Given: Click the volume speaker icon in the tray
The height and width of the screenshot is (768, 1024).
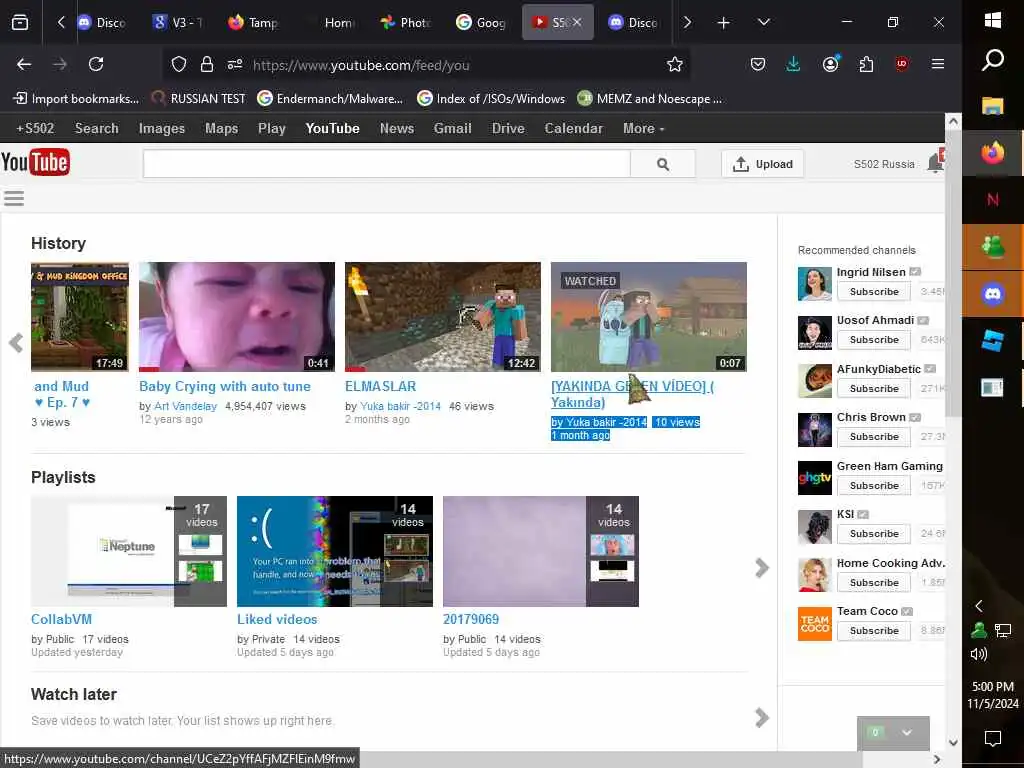Looking at the screenshot, I should (x=979, y=654).
